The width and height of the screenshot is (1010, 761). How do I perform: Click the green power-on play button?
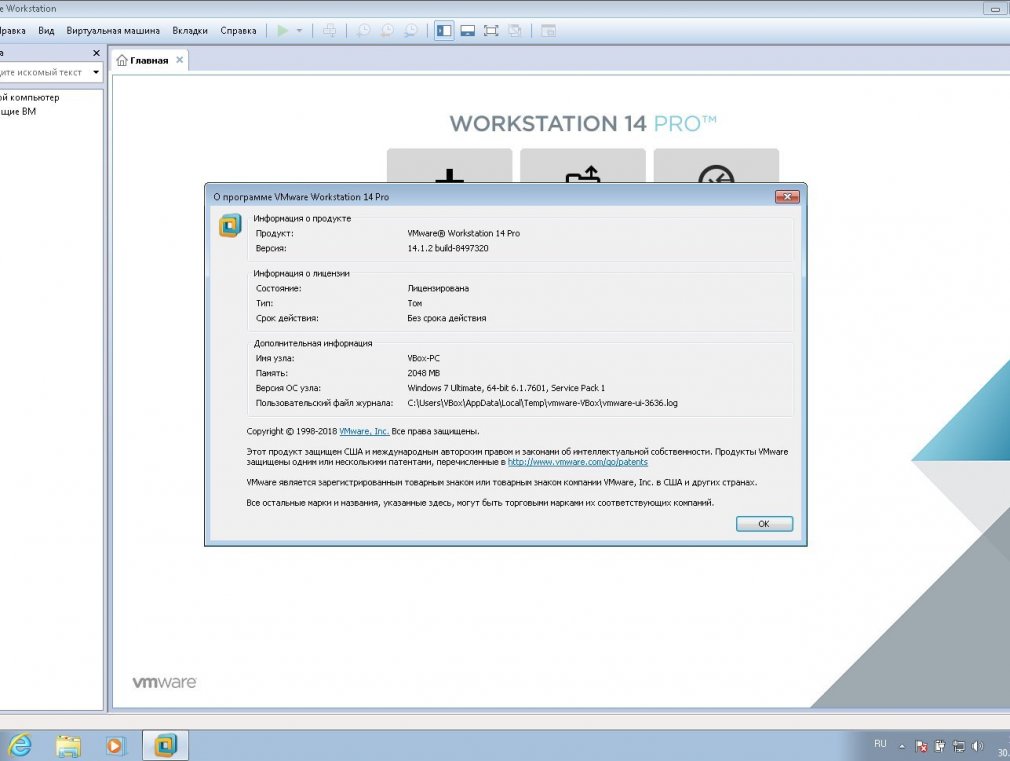[283, 31]
